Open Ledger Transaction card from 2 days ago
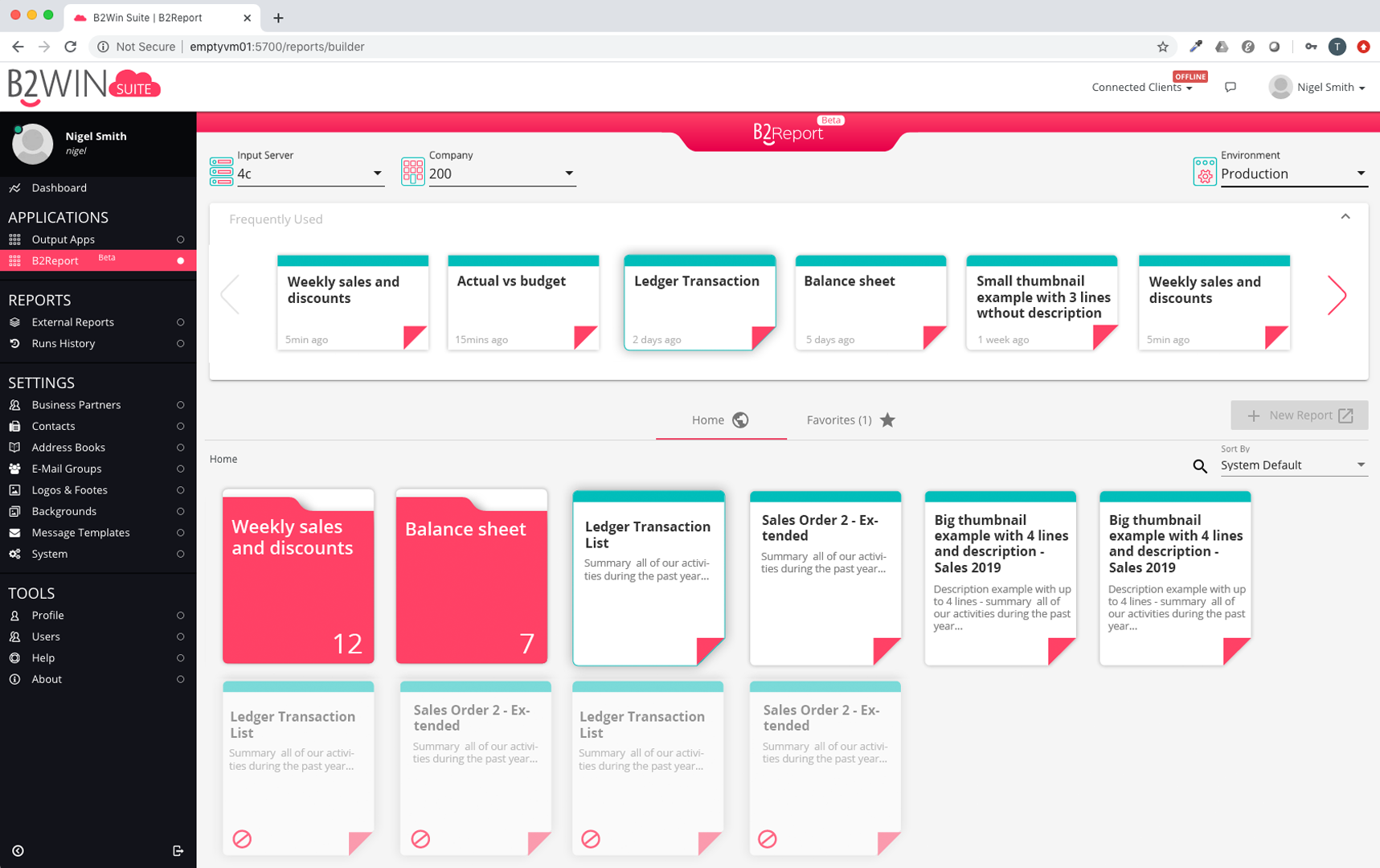 coord(700,303)
